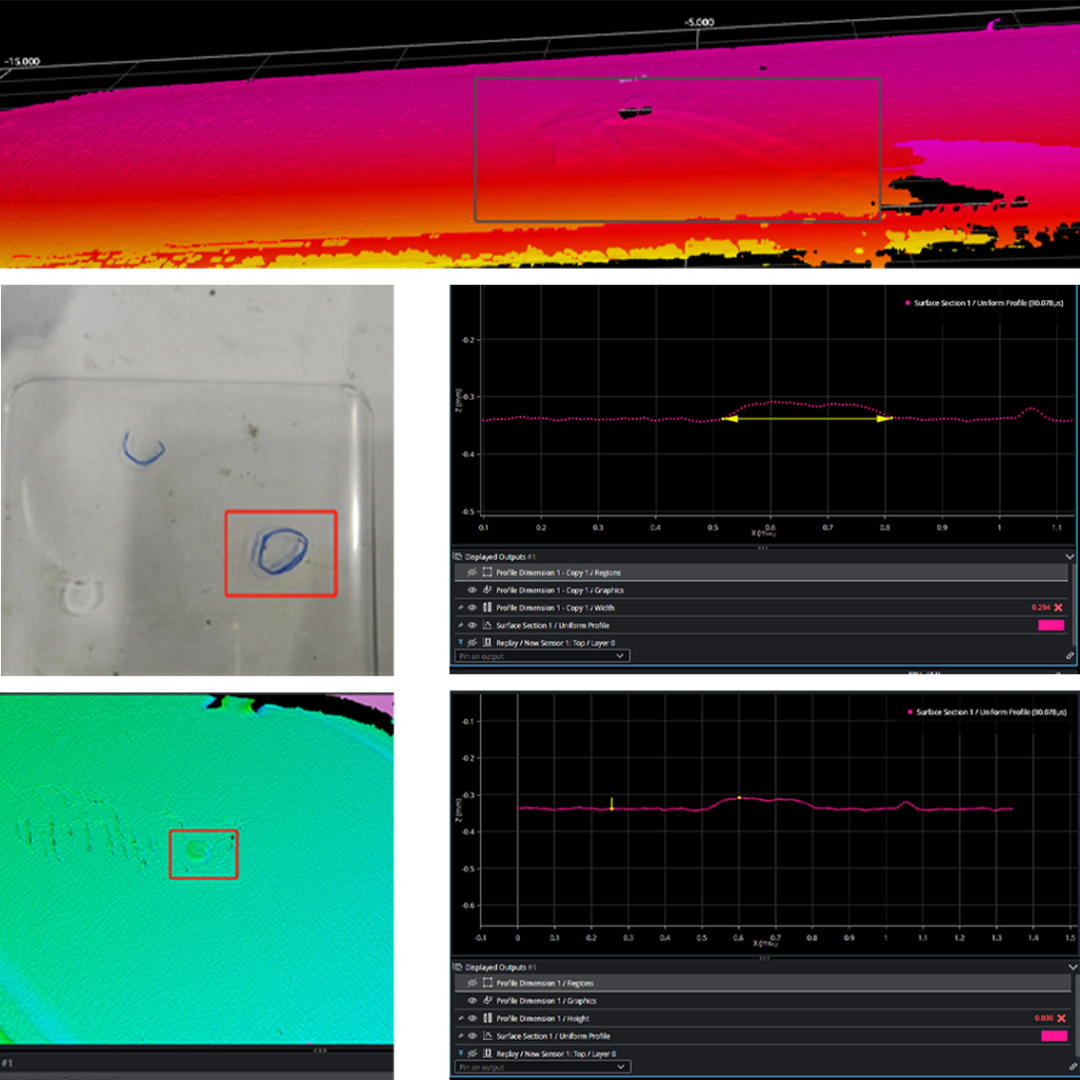Click the Width measurement icon in upper outputs

487,608
